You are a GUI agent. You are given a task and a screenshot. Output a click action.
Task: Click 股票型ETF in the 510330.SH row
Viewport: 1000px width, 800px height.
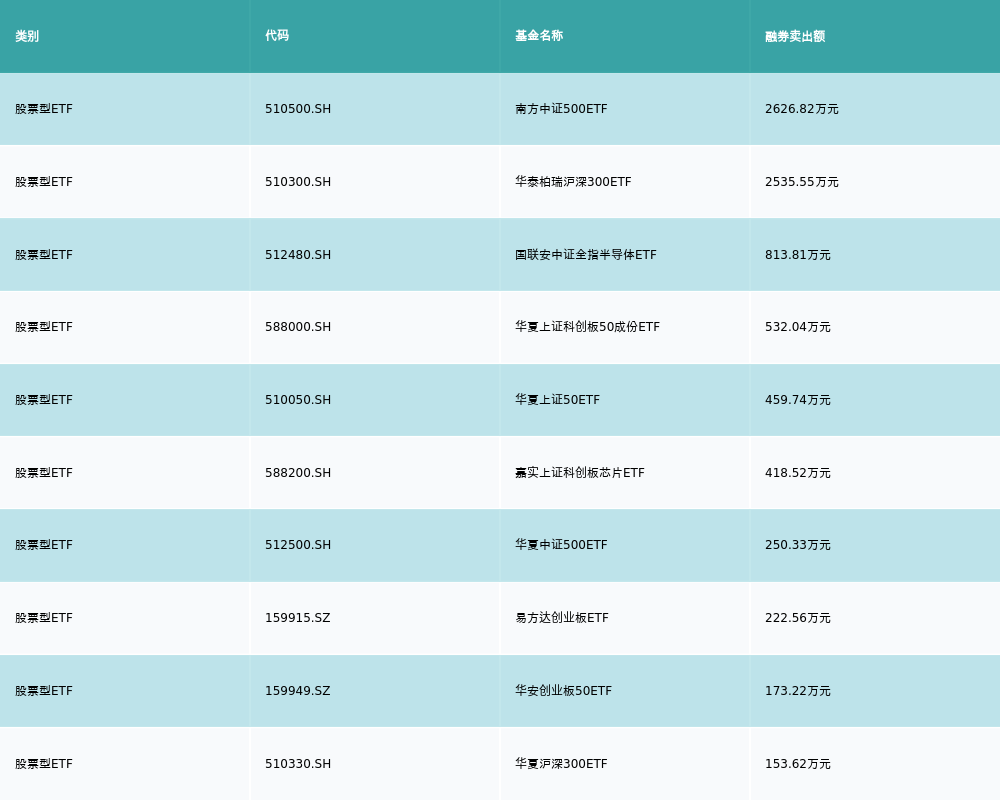click(x=44, y=764)
